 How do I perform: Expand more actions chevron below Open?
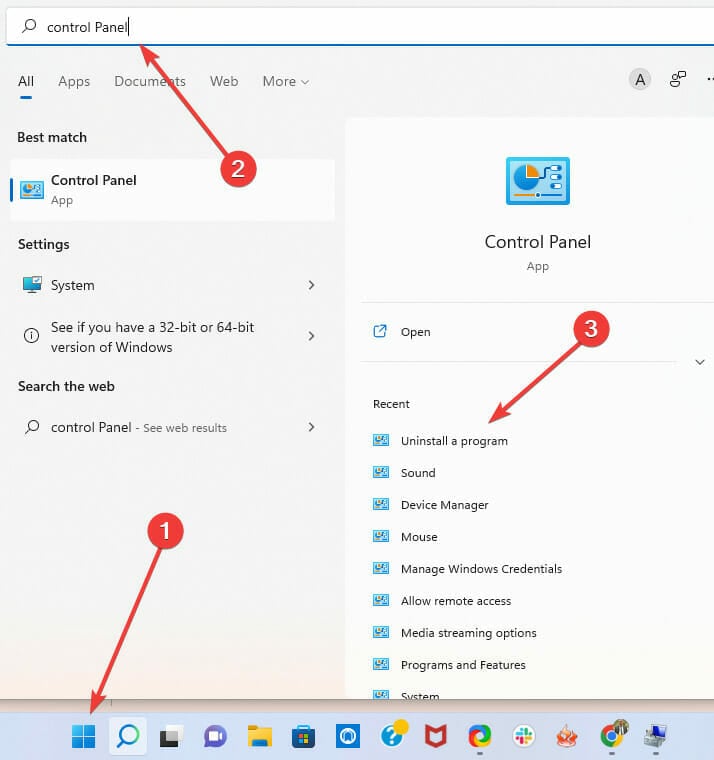coord(699,362)
